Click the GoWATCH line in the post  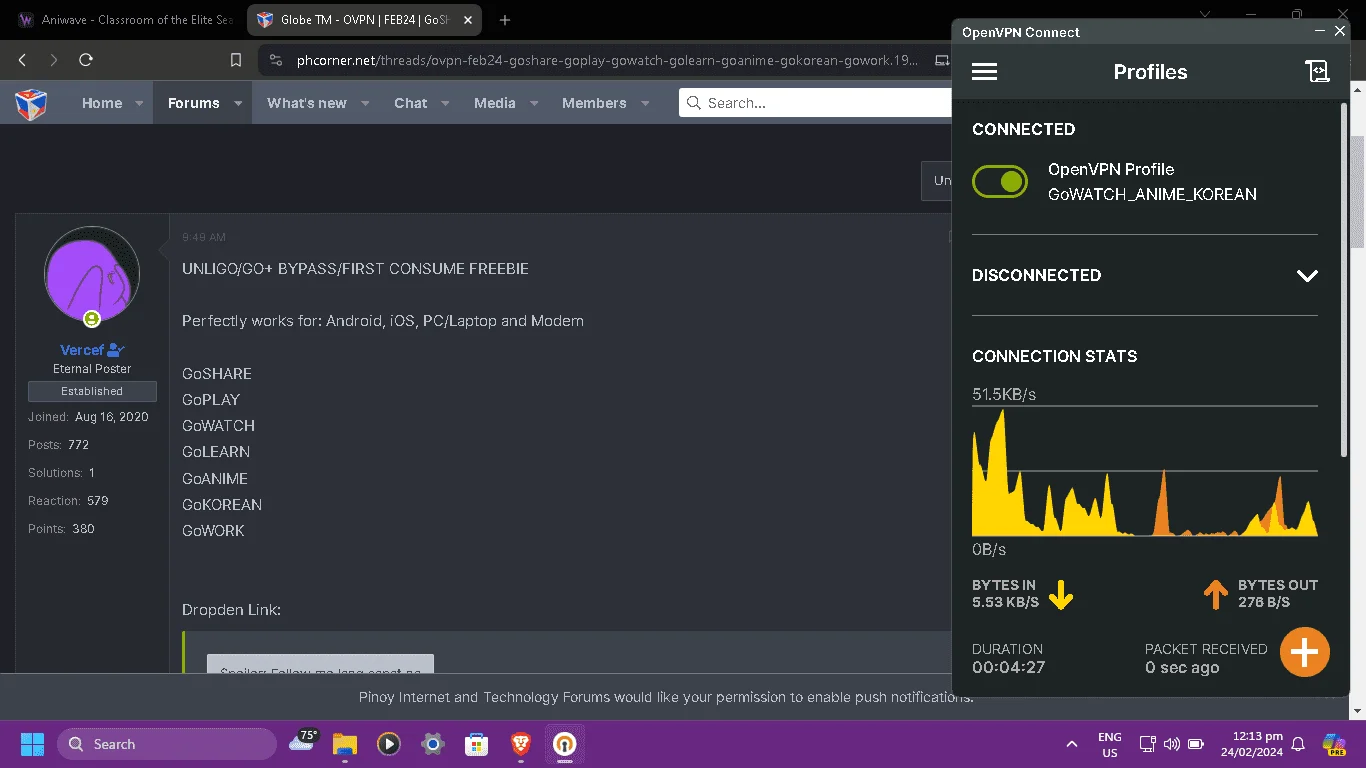coord(218,426)
